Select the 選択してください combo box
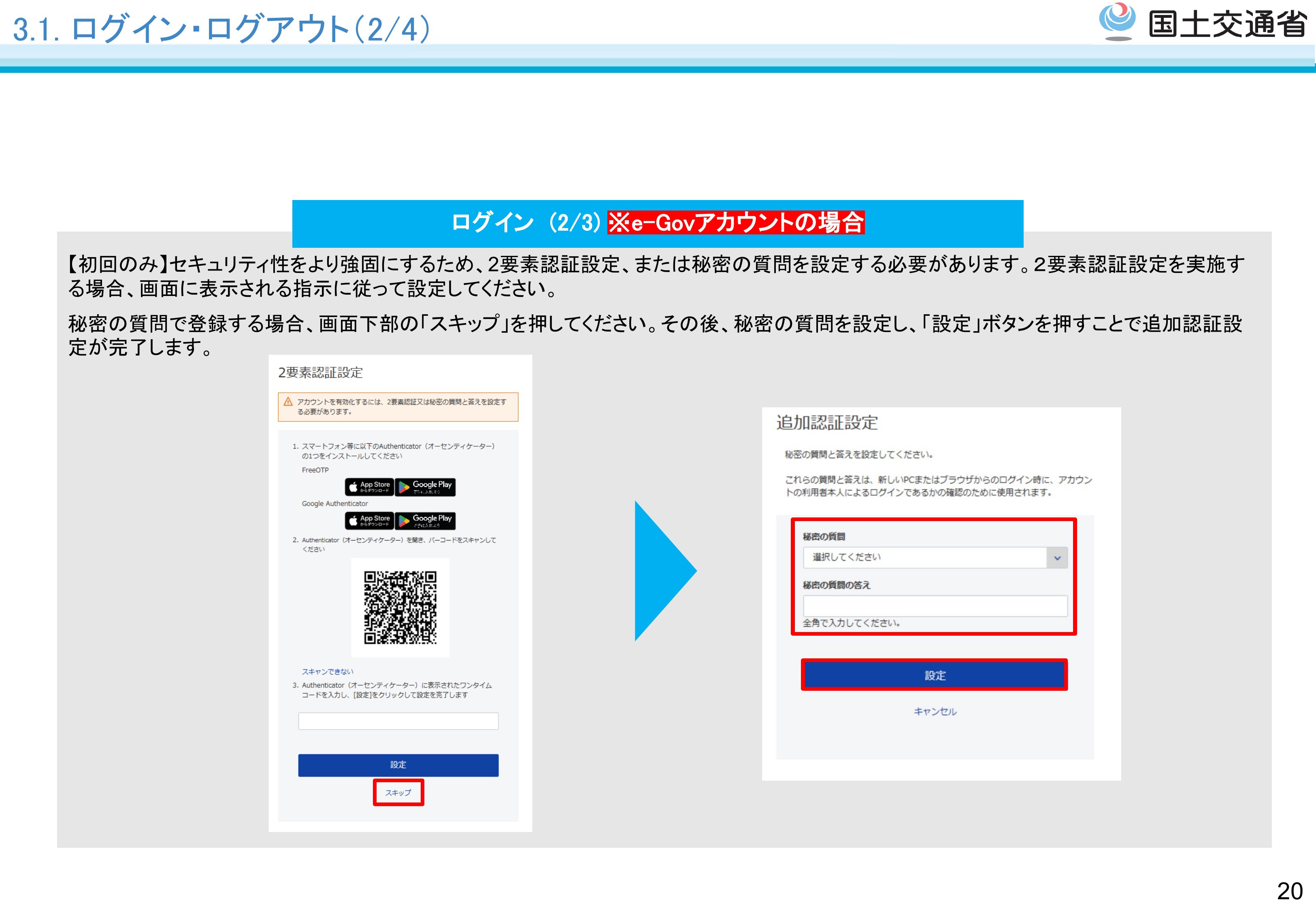Screen dimensions: 1316x911 (x=924, y=558)
